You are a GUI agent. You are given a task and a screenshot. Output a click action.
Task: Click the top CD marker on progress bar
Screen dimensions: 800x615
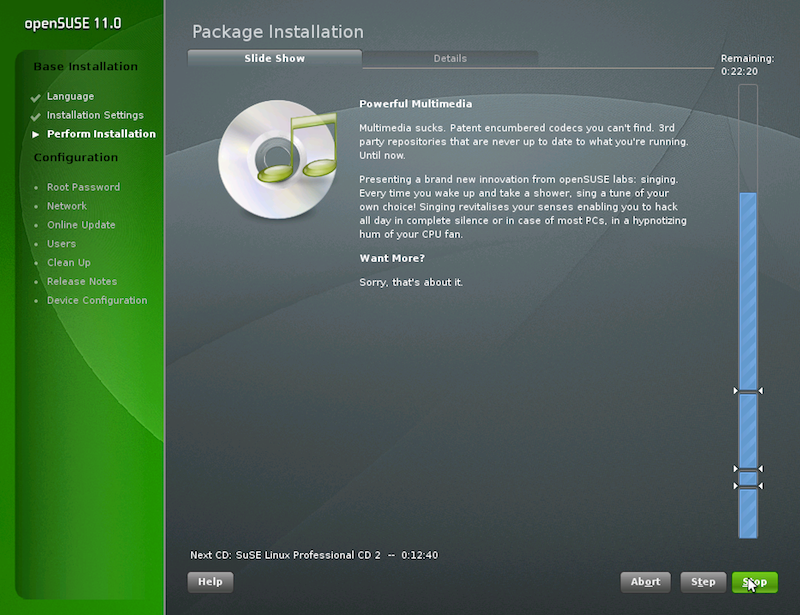[x=748, y=391]
